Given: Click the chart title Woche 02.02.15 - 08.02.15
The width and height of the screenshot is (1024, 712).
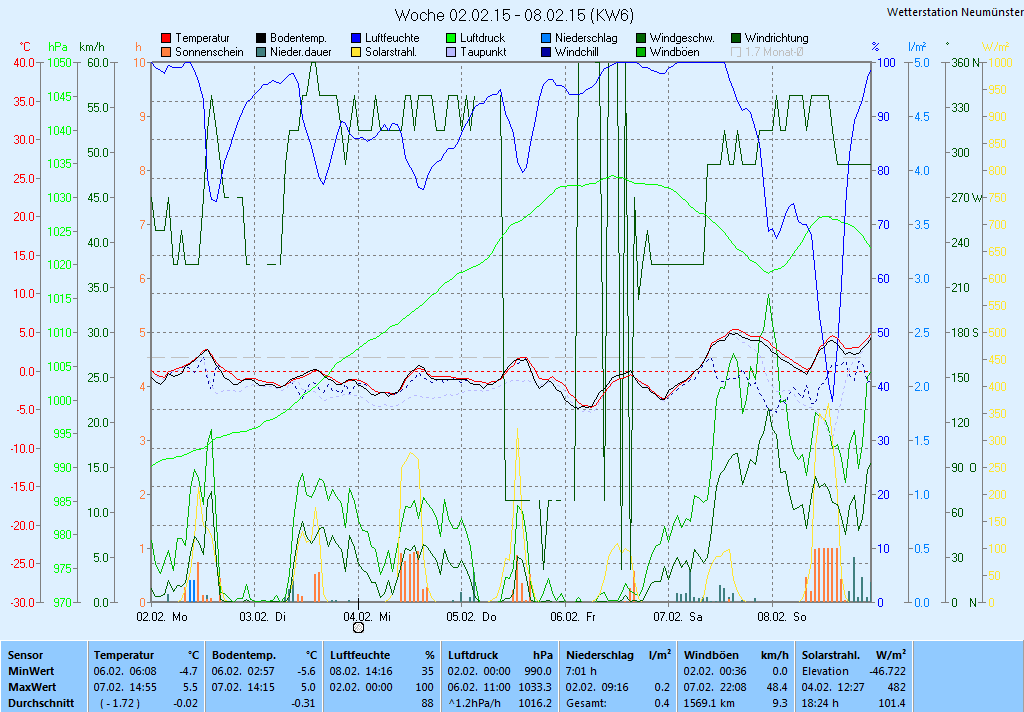Looking at the screenshot, I should tap(514, 15).
